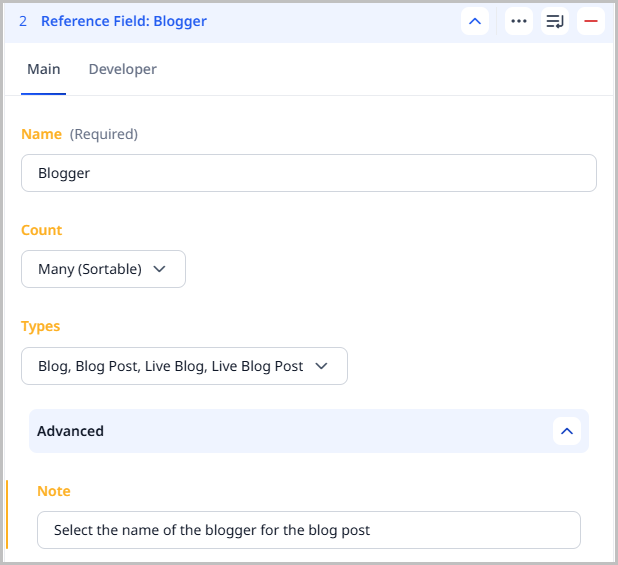Switch to the Main tab
Image resolution: width=618 pixels, height=565 pixels.
43,70
